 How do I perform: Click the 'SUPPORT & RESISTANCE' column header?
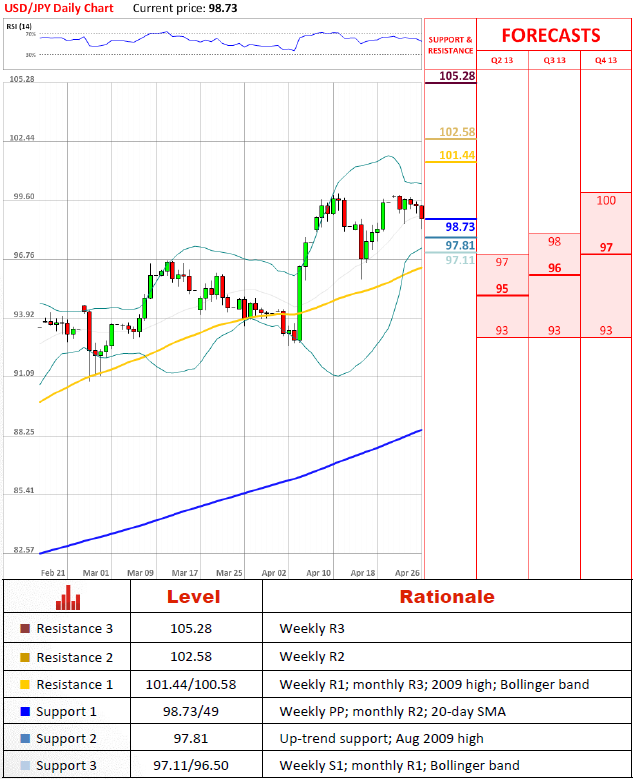coord(450,45)
